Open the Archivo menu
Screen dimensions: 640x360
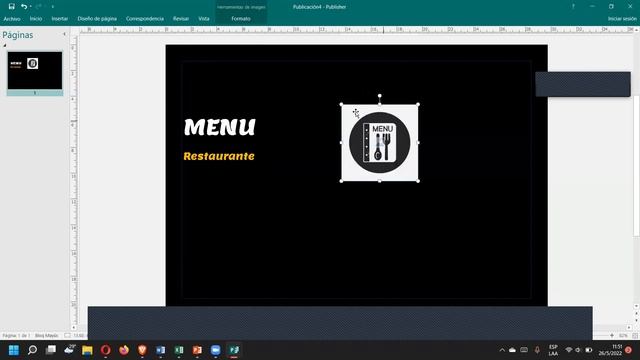[x=12, y=19]
